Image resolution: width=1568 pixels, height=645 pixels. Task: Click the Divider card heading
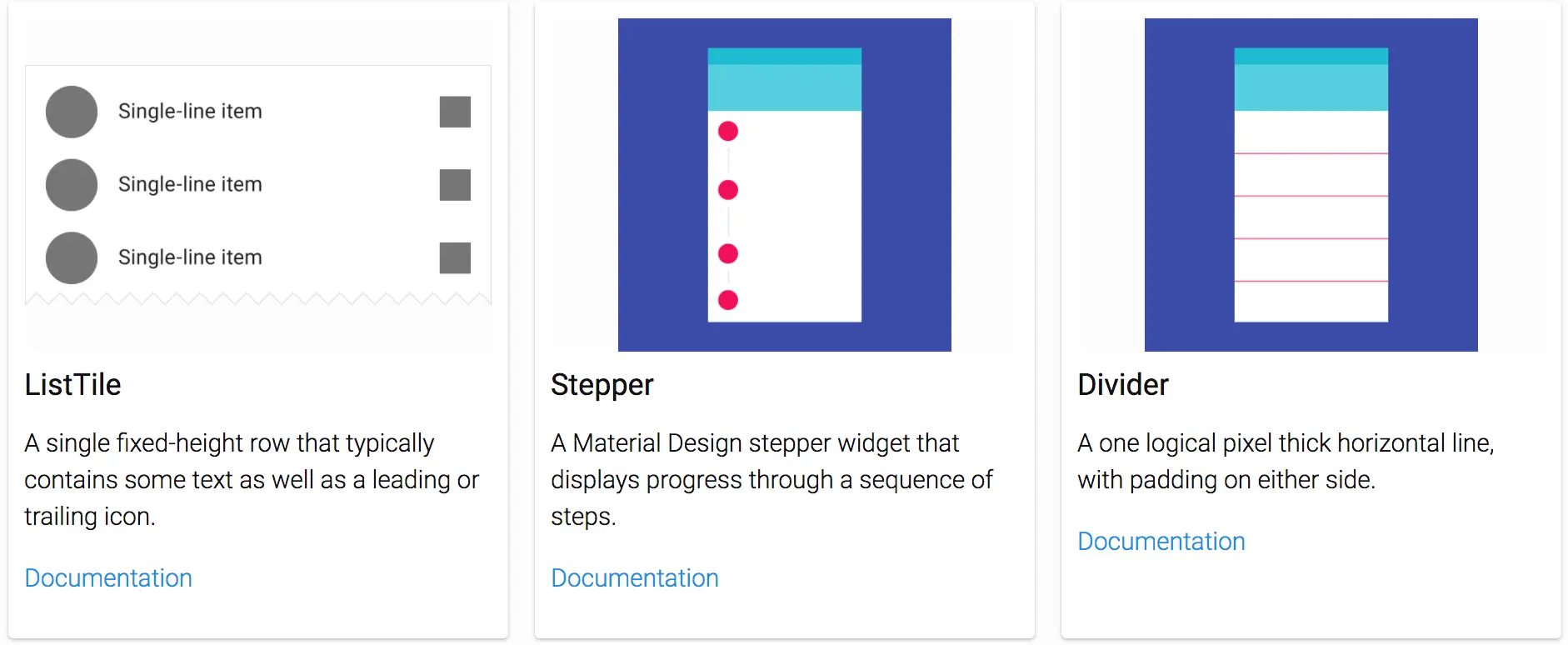[1123, 384]
